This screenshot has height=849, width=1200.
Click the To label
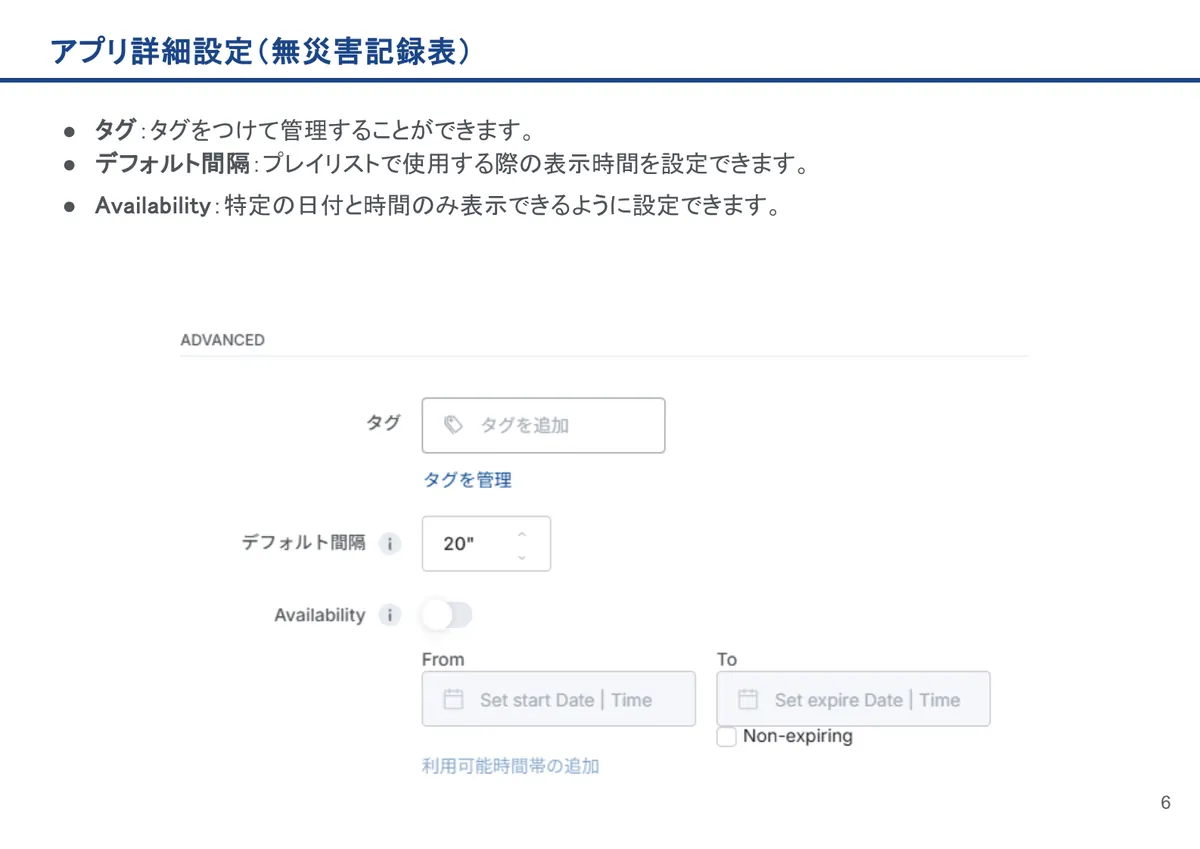(727, 659)
